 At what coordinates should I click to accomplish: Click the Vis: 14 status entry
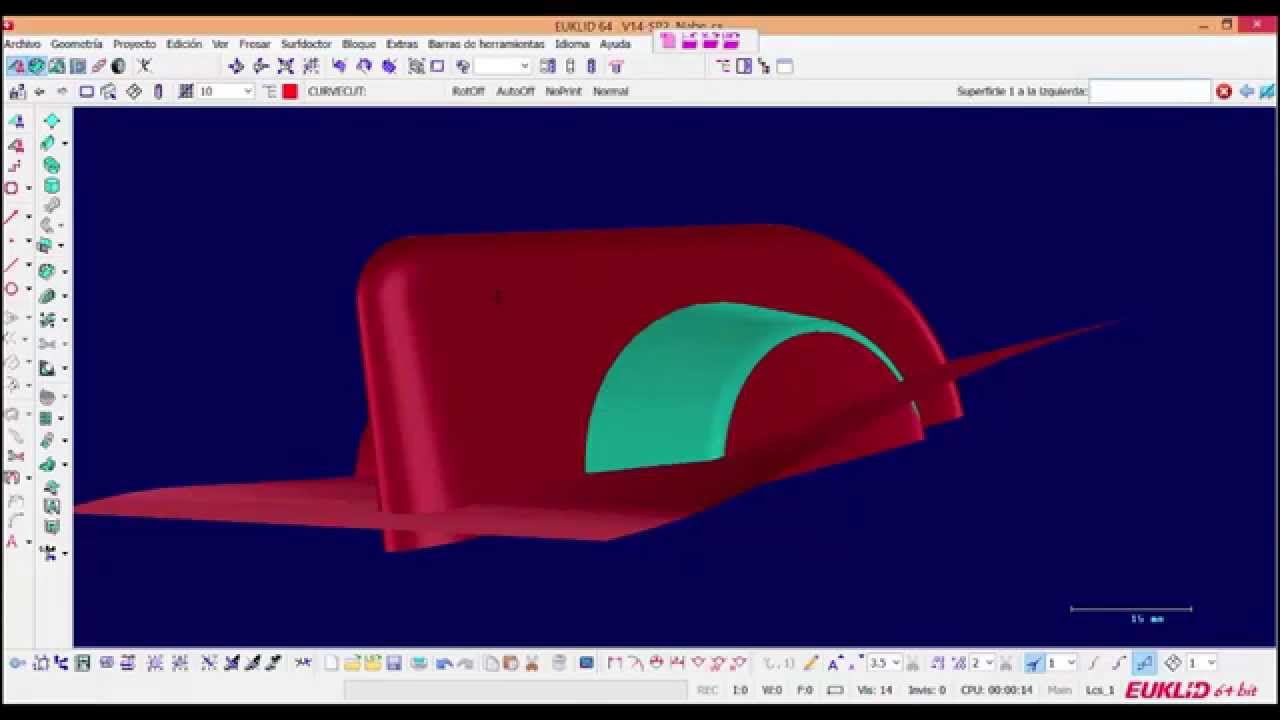[x=874, y=690]
